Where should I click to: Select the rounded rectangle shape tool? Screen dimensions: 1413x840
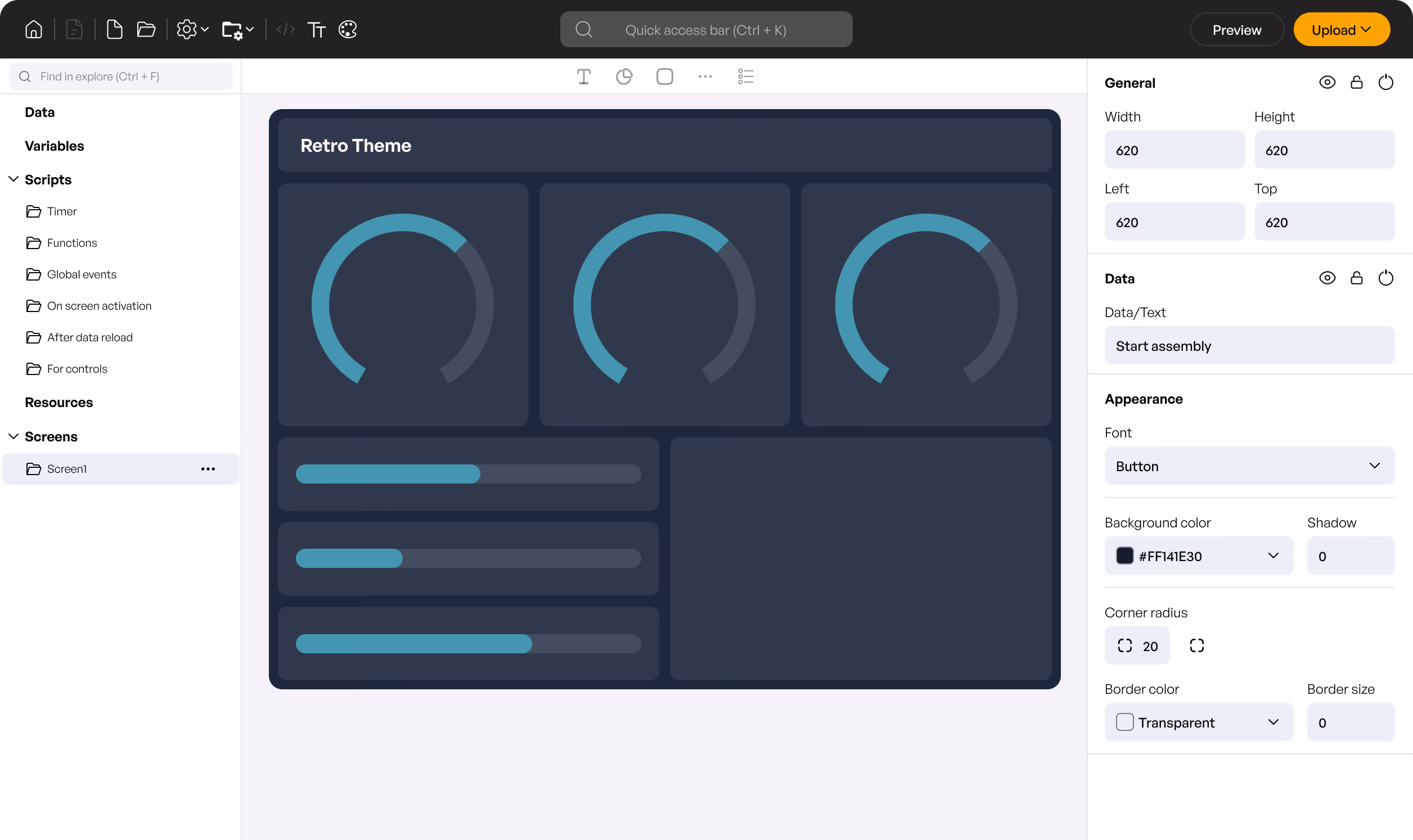[x=665, y=76]
